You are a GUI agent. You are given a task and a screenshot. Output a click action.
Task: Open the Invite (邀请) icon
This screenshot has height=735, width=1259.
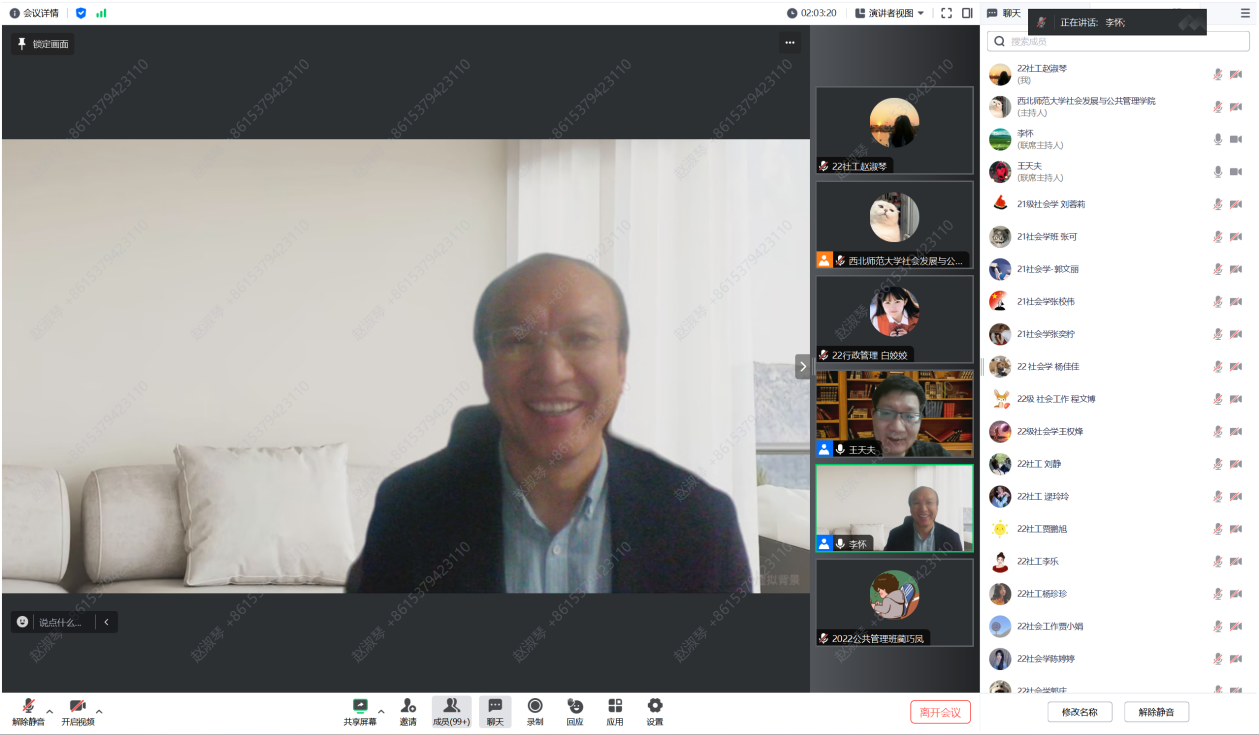tap(408, 706)
